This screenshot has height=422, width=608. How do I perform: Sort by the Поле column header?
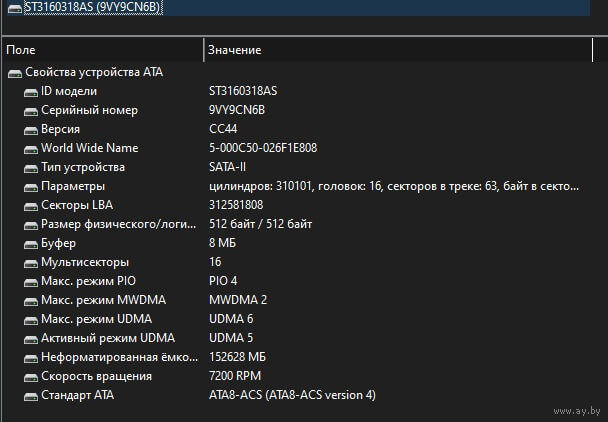coord(100,49)
